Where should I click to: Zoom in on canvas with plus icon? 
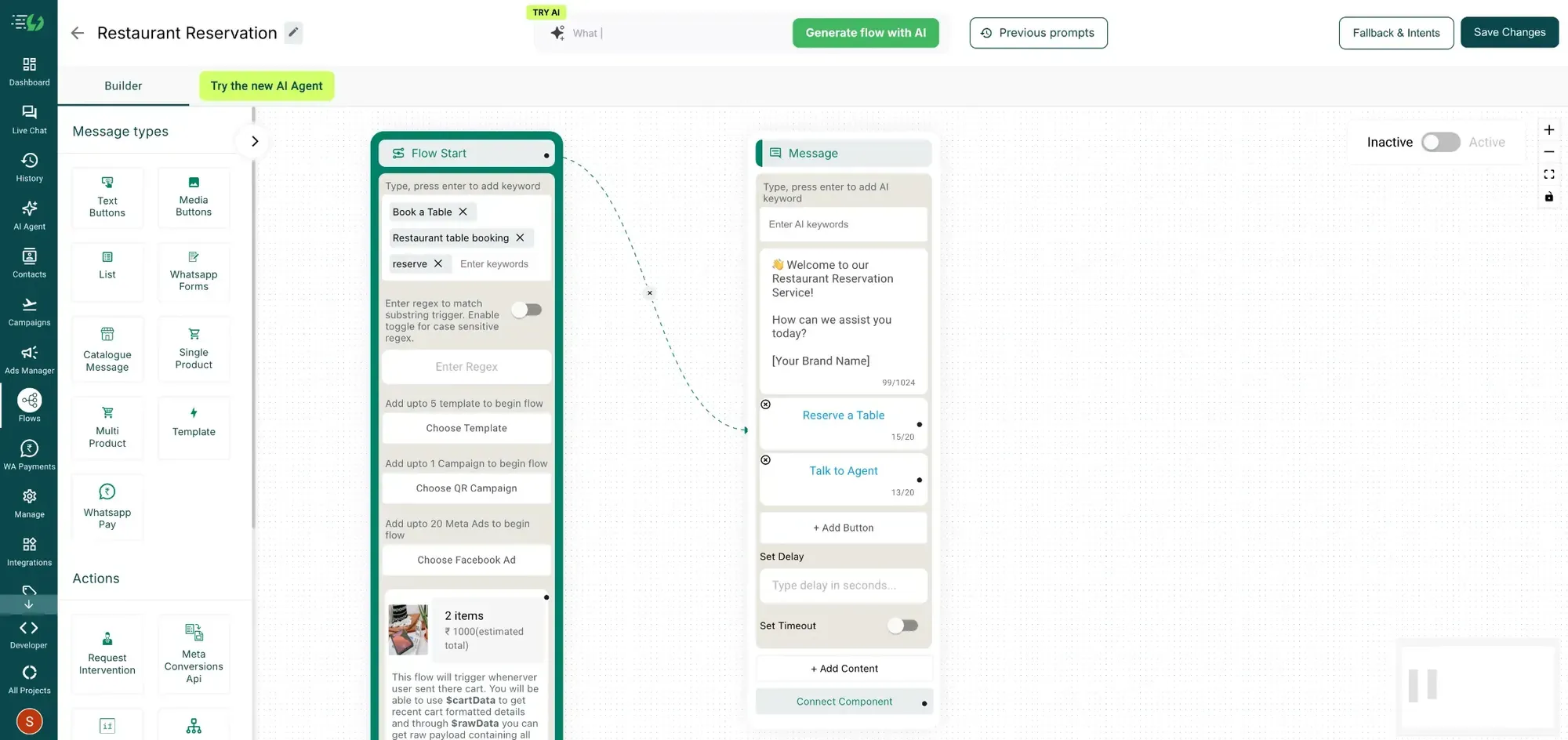[1548, 130]
